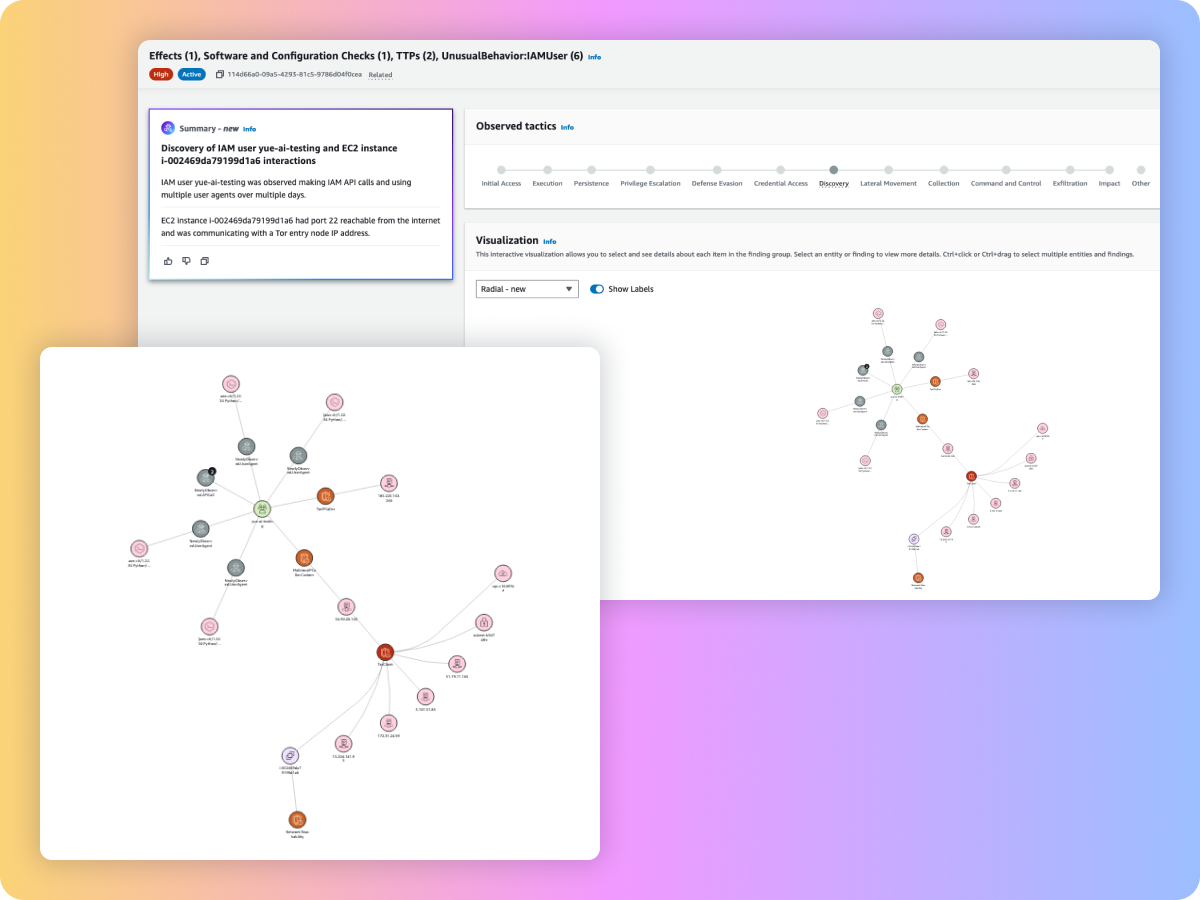Open the Info link beside Visualization

coord(549,241)
